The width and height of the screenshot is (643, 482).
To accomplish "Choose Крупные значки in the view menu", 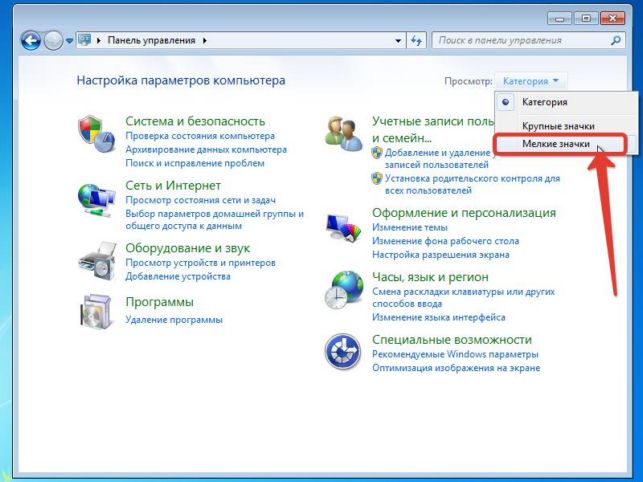I will point(566,126).
